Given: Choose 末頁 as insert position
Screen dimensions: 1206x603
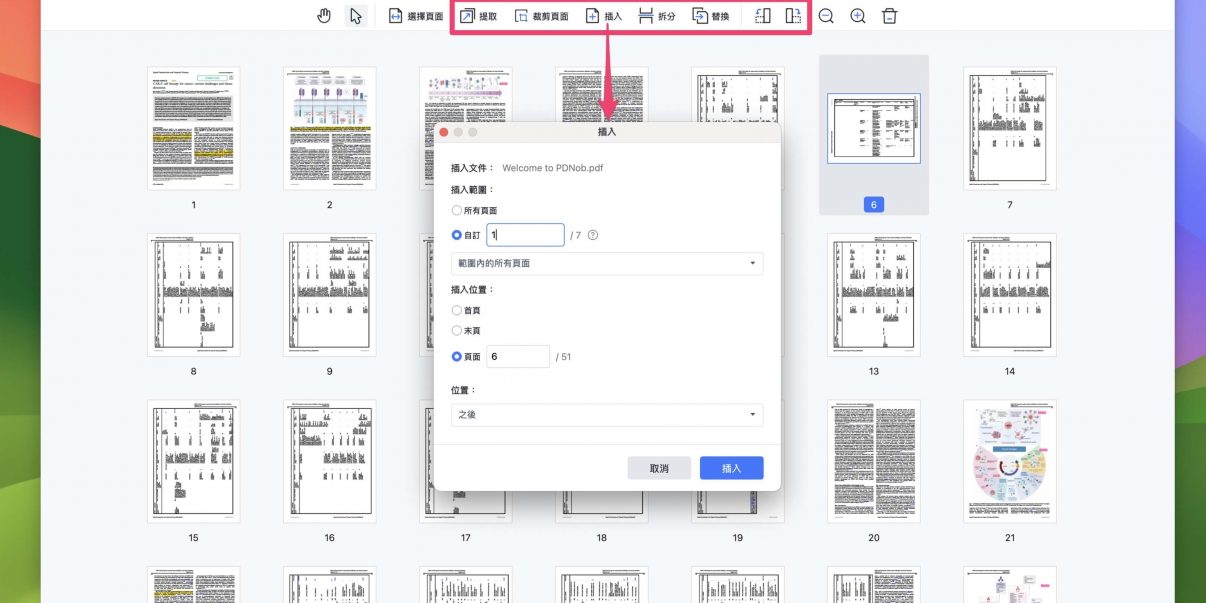Looking at the screenshot, I should pyautogui.click(x=457, y=331).
